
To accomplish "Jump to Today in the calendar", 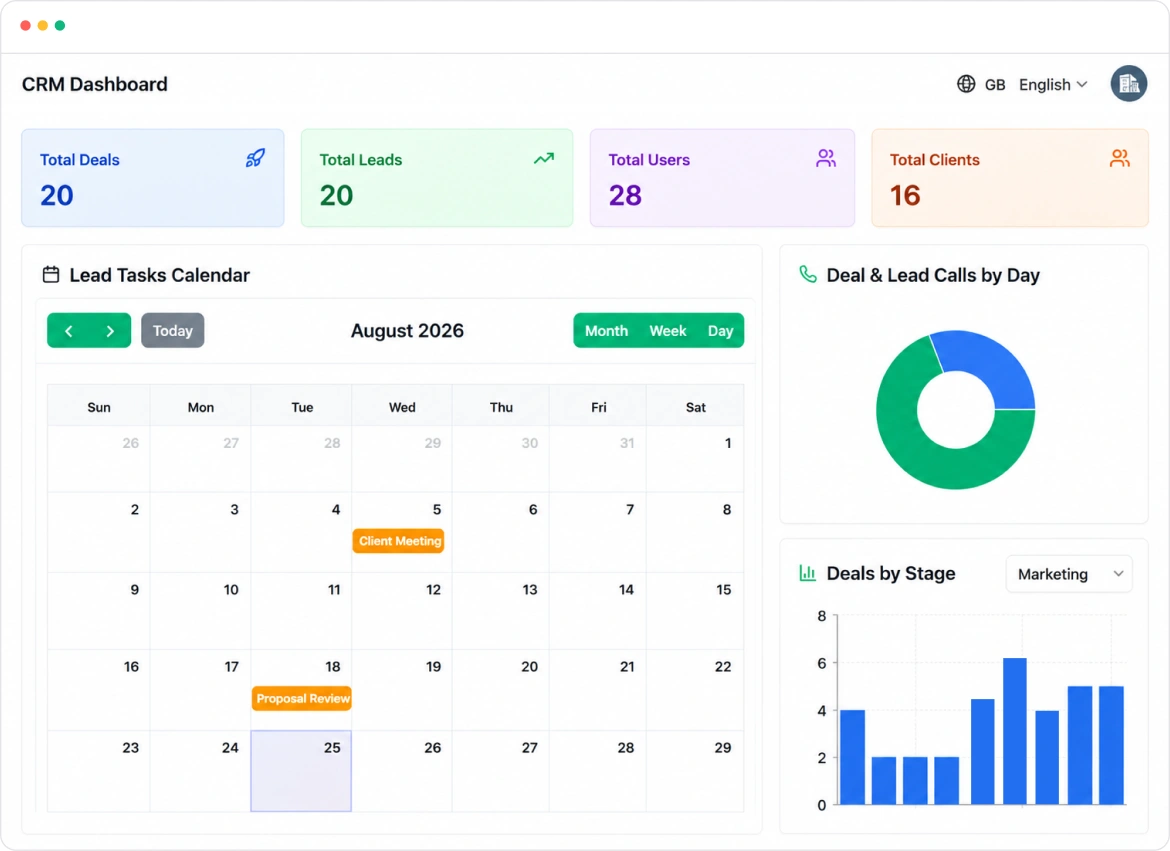I will [172, 331].
